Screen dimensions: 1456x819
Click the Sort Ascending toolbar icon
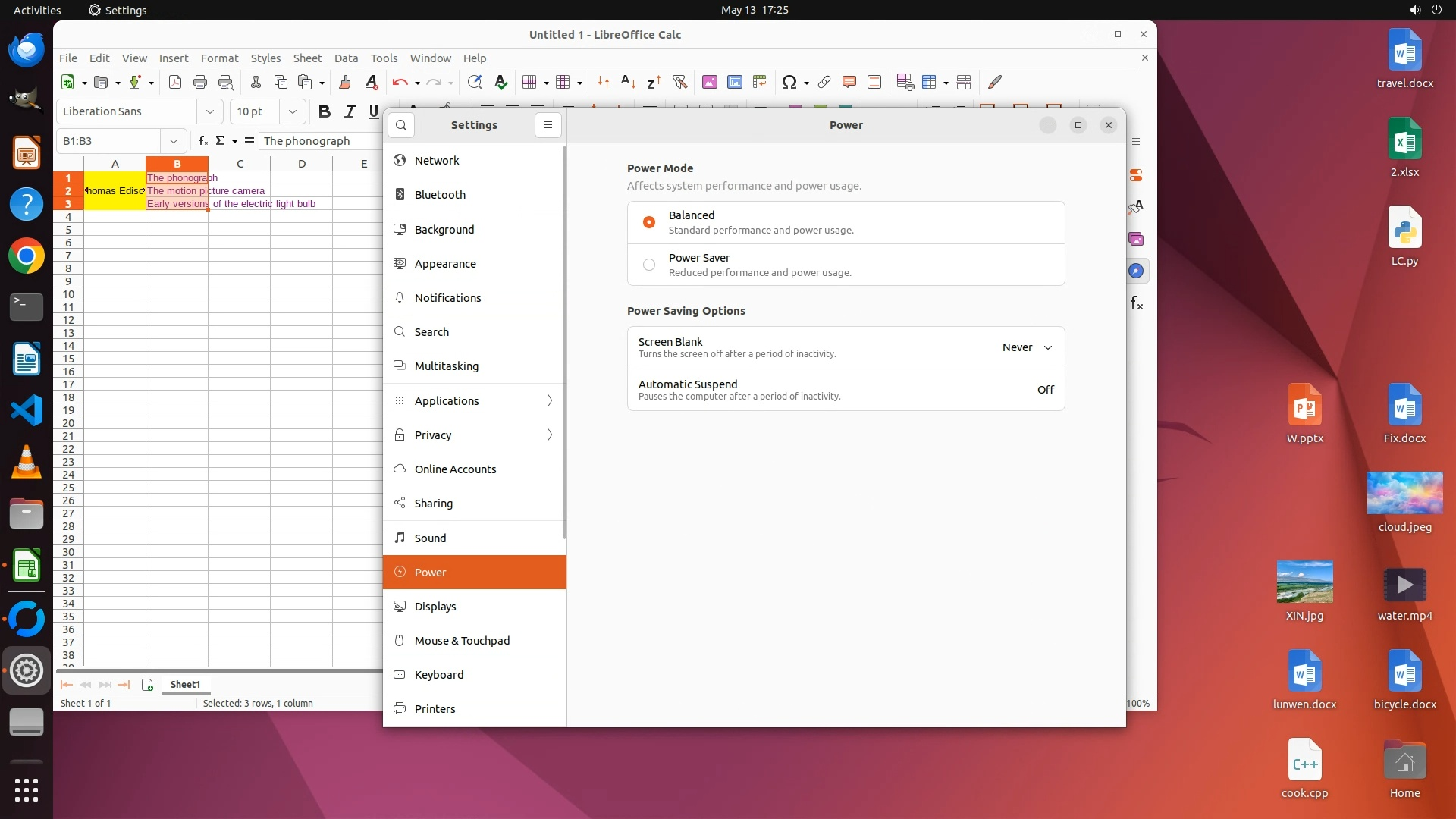tap(628, 82)
